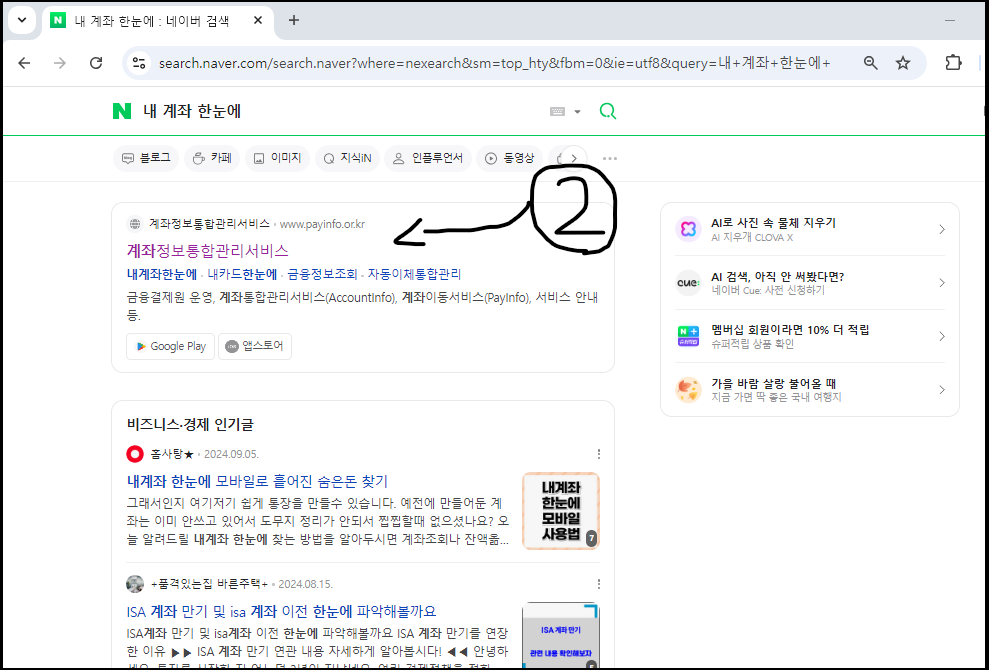Click the 품격있는집 바른주택 profile picture
The width and height of the screenshot is (989, 670).
click(135, 584)
